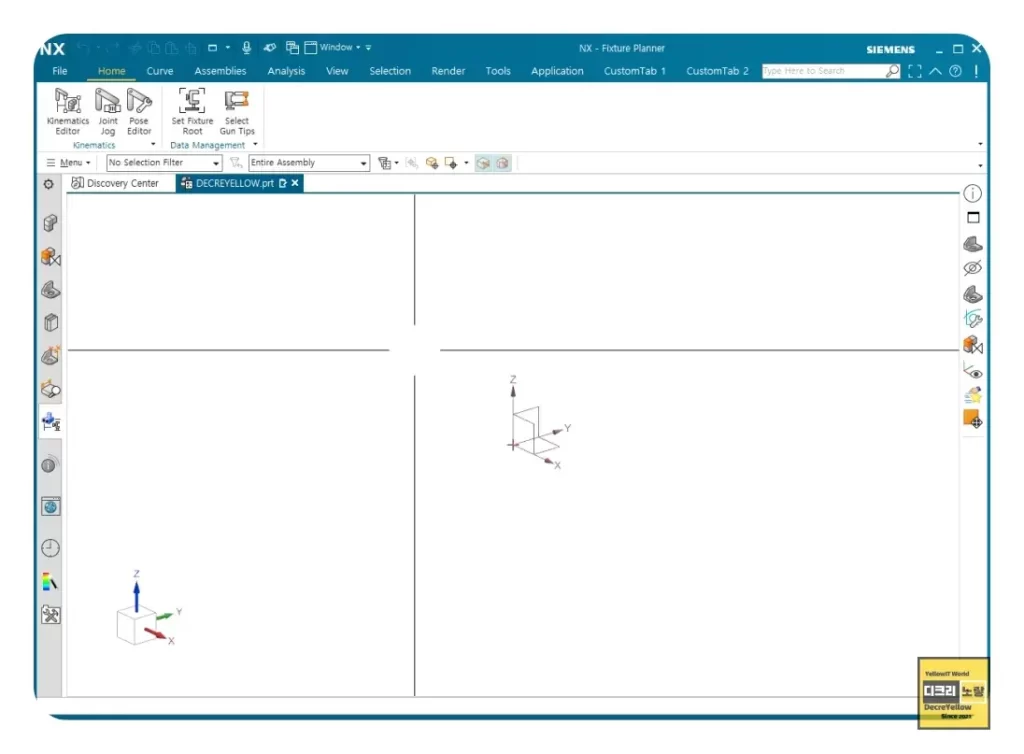Screen dimensions: 1024x754
Task: Open the Tools ribbon tab
Action: tap(498, 71)
